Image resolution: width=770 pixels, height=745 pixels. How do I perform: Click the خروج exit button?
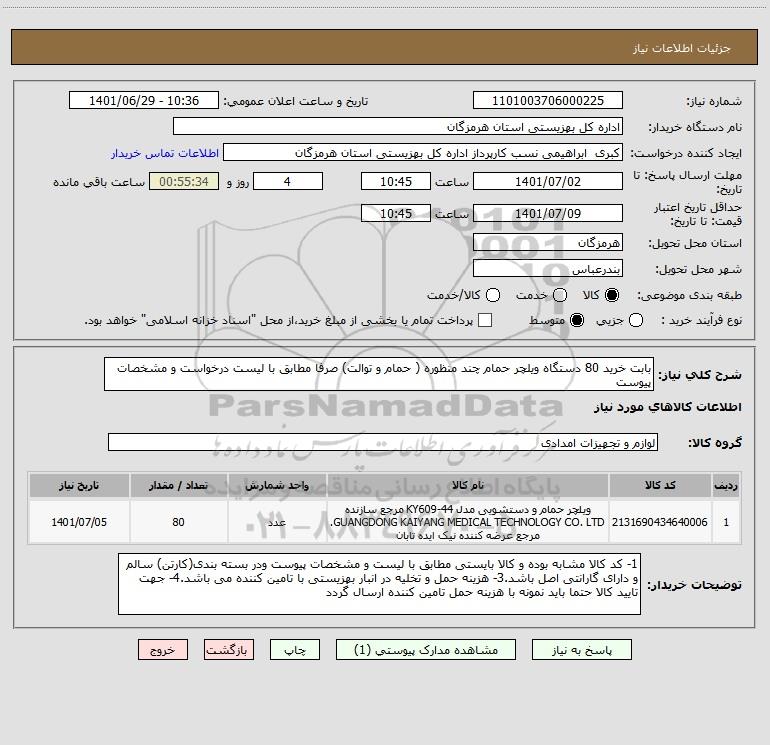(163, 650)
